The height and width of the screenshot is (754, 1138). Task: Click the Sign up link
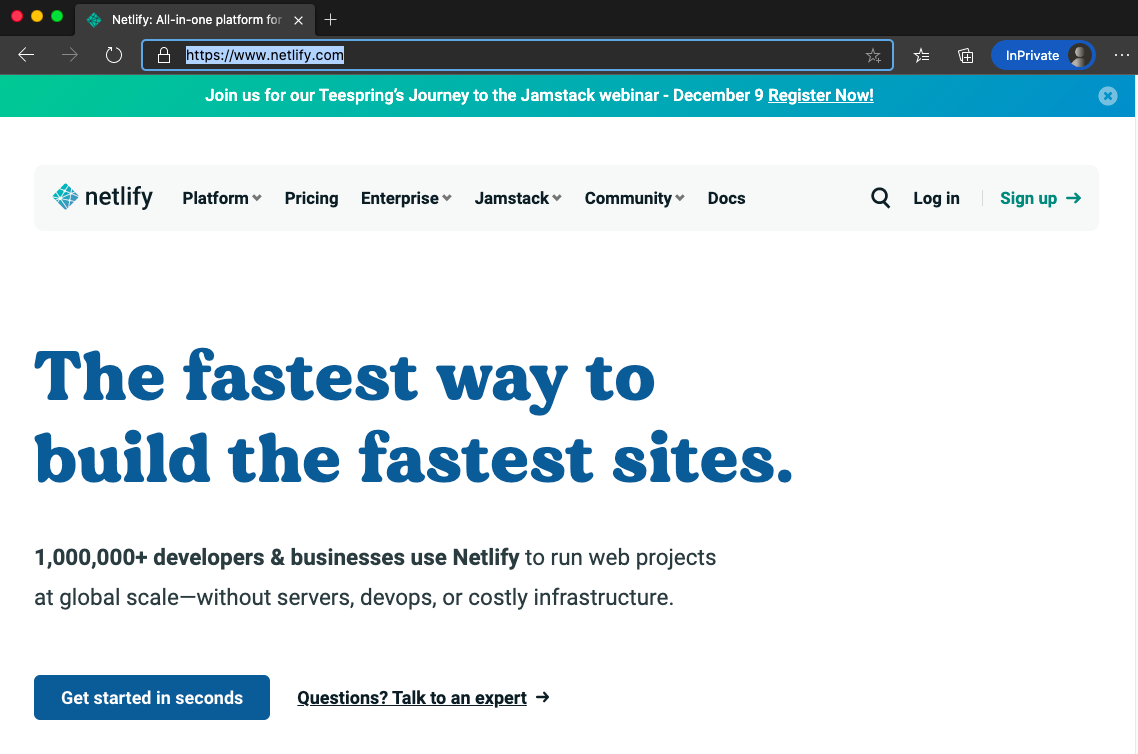pos(1041,198)
